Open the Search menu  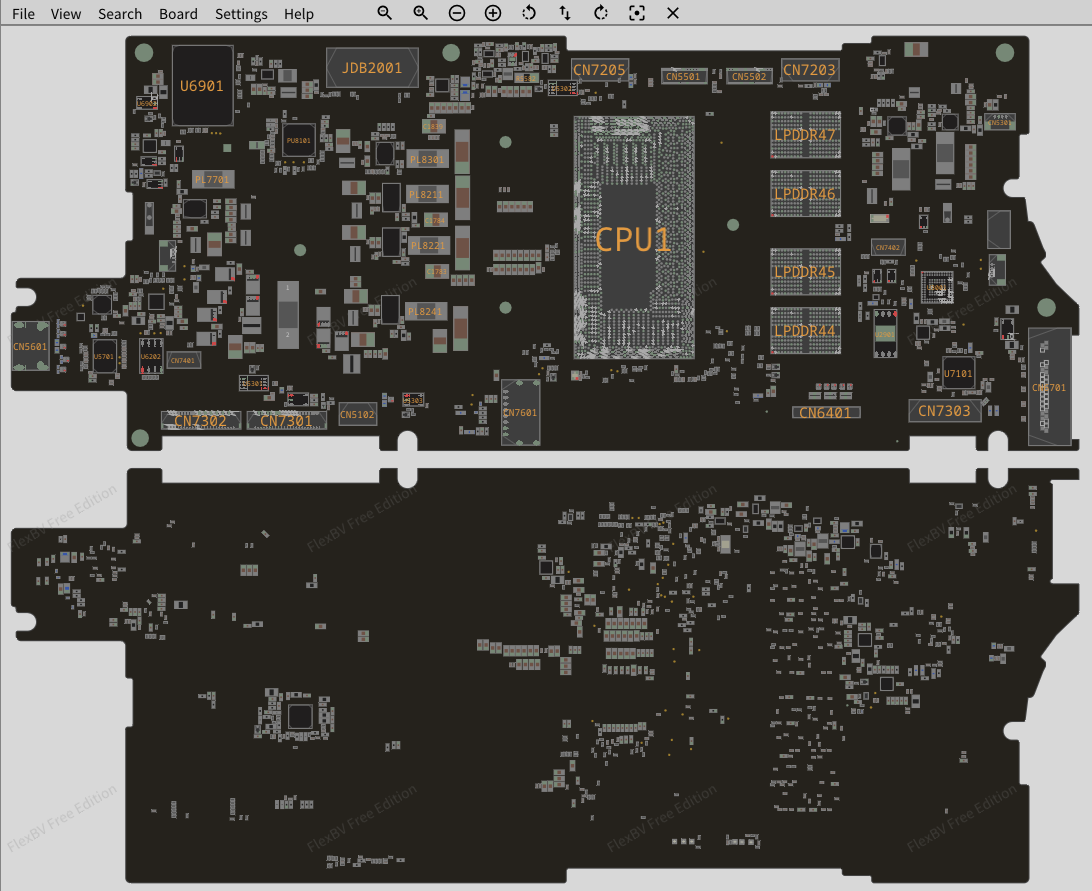pos(120,14)
